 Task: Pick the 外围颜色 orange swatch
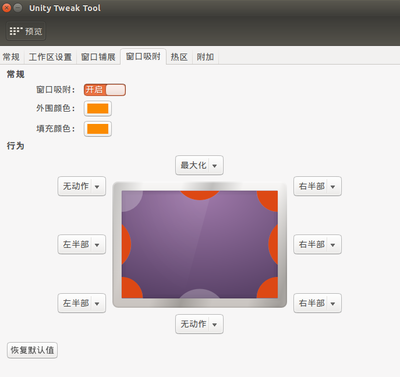pyautogui.click(x=98, y=109)
